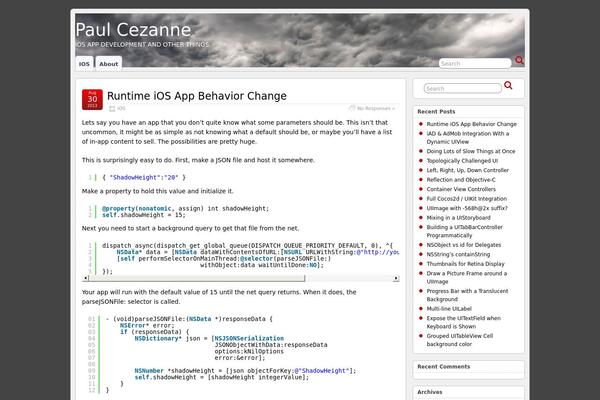
Task: Click the Archives widget heading
Action: pyautogui.click(x=430, y=392)
